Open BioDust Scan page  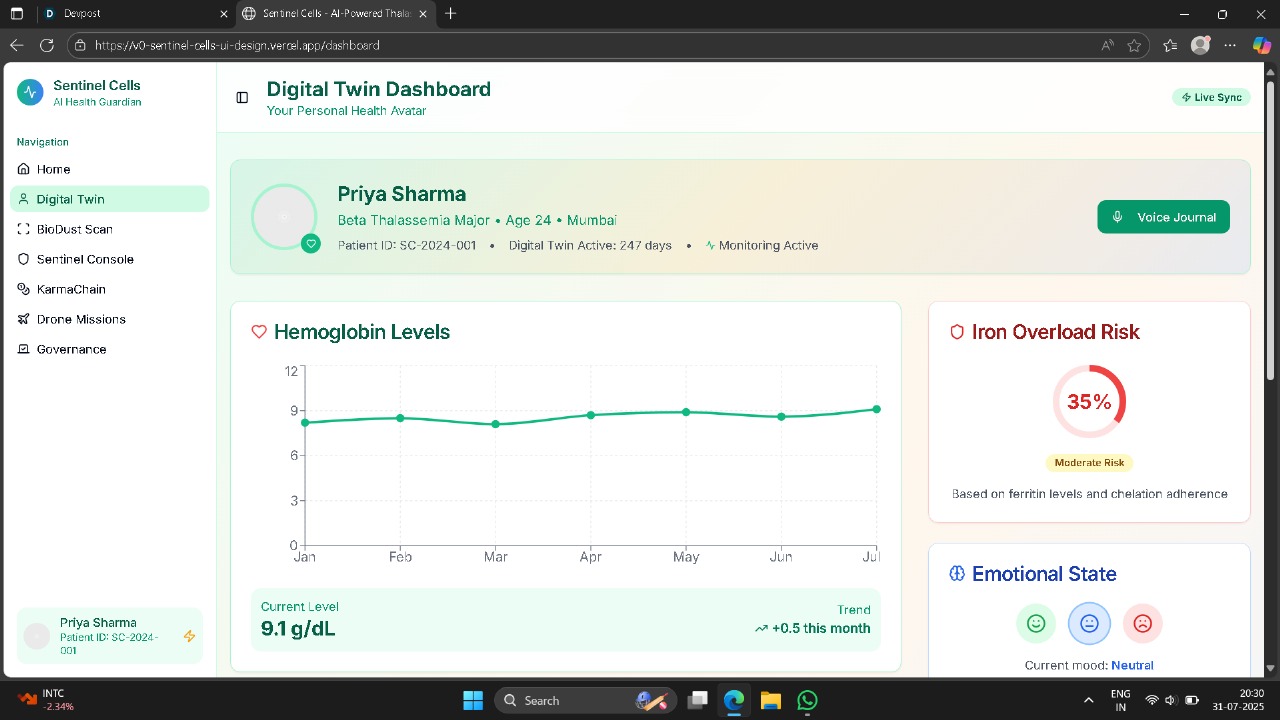[x=110, y=229]
